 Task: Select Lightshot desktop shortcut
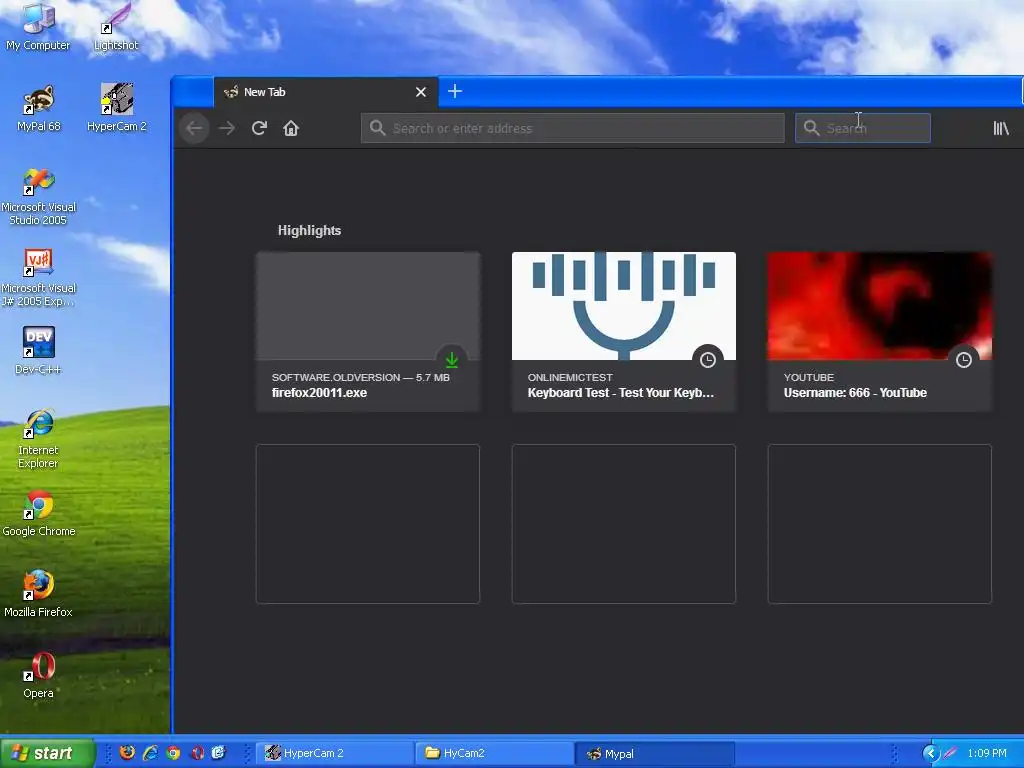[x=116, y=27]
